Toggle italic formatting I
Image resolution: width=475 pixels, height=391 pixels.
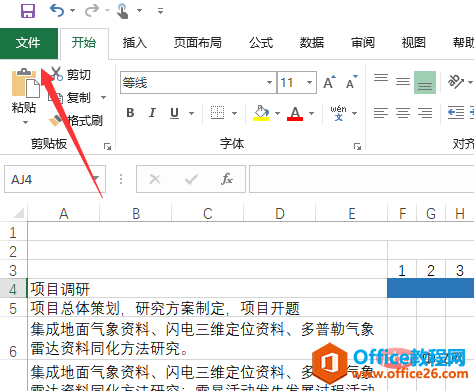pyautogui.click(x=152, y=113)
